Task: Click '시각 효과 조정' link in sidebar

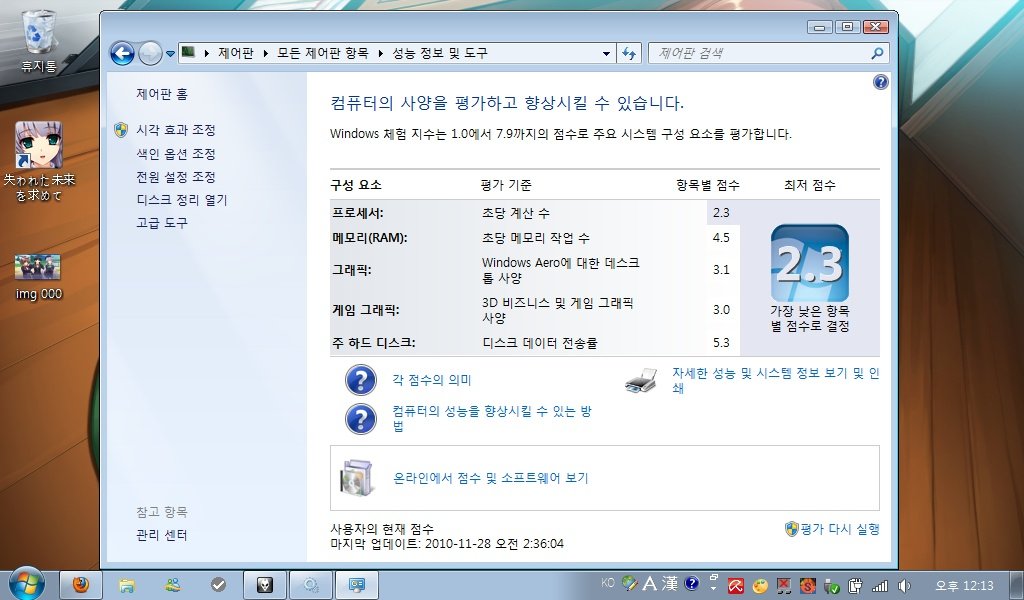Action: coord(176,130)
